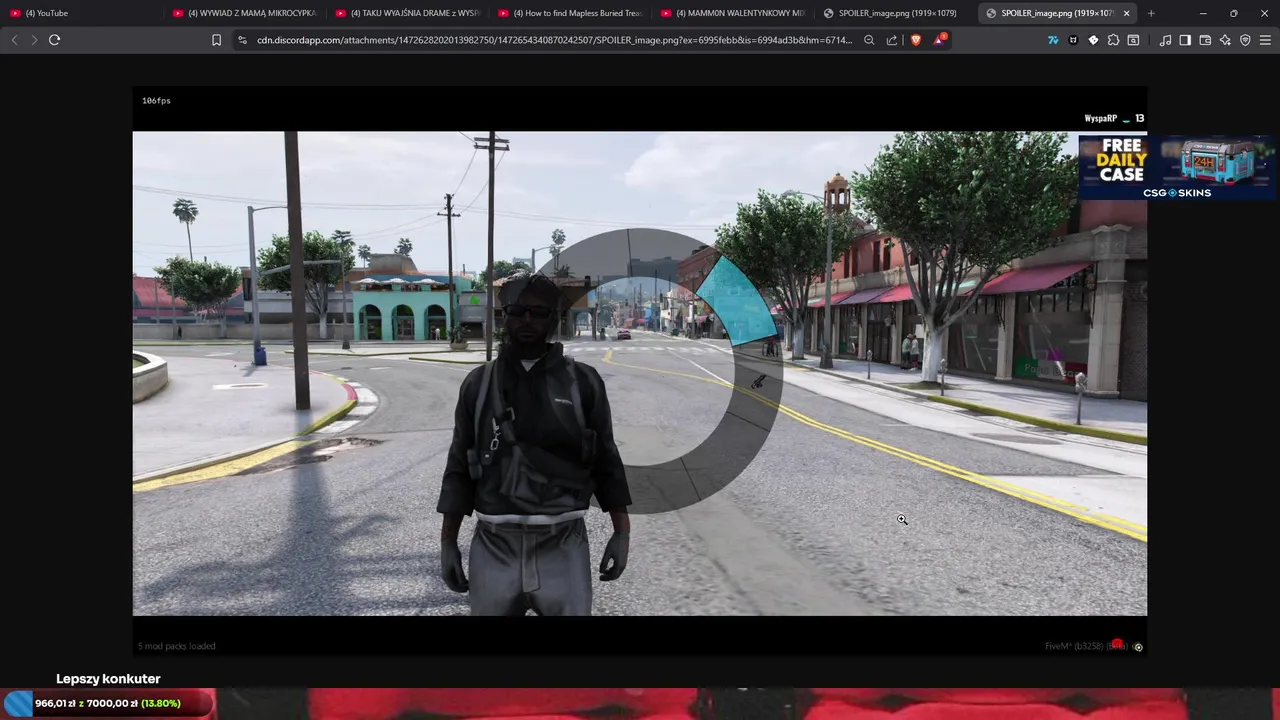Viewport: 1280px width, 720px height.
Task: Switch to TAKU WYJAŚNIA DRAME tab
Action: (407, 13)
